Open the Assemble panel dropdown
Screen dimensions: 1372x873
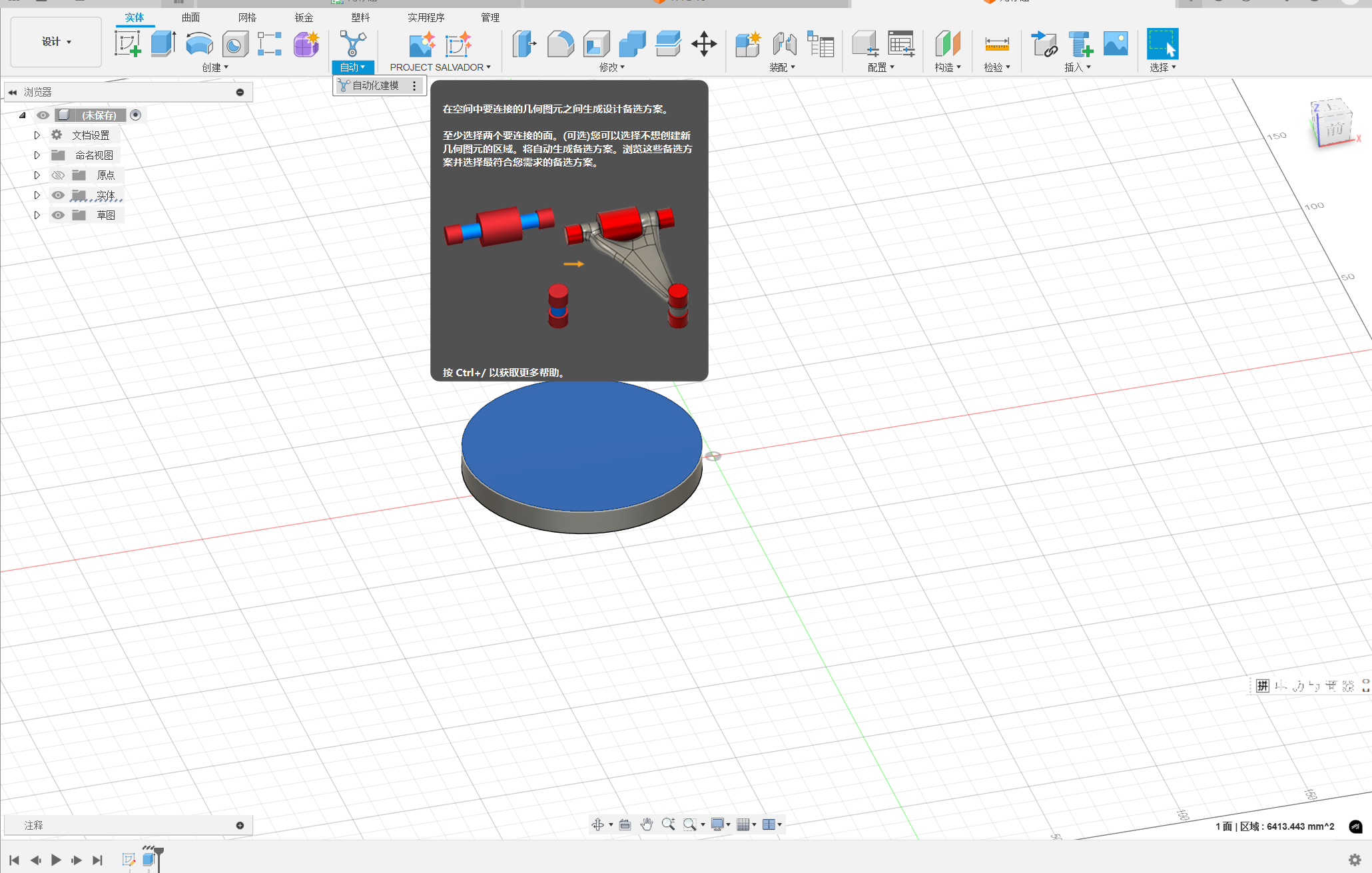tap(782, 67)
